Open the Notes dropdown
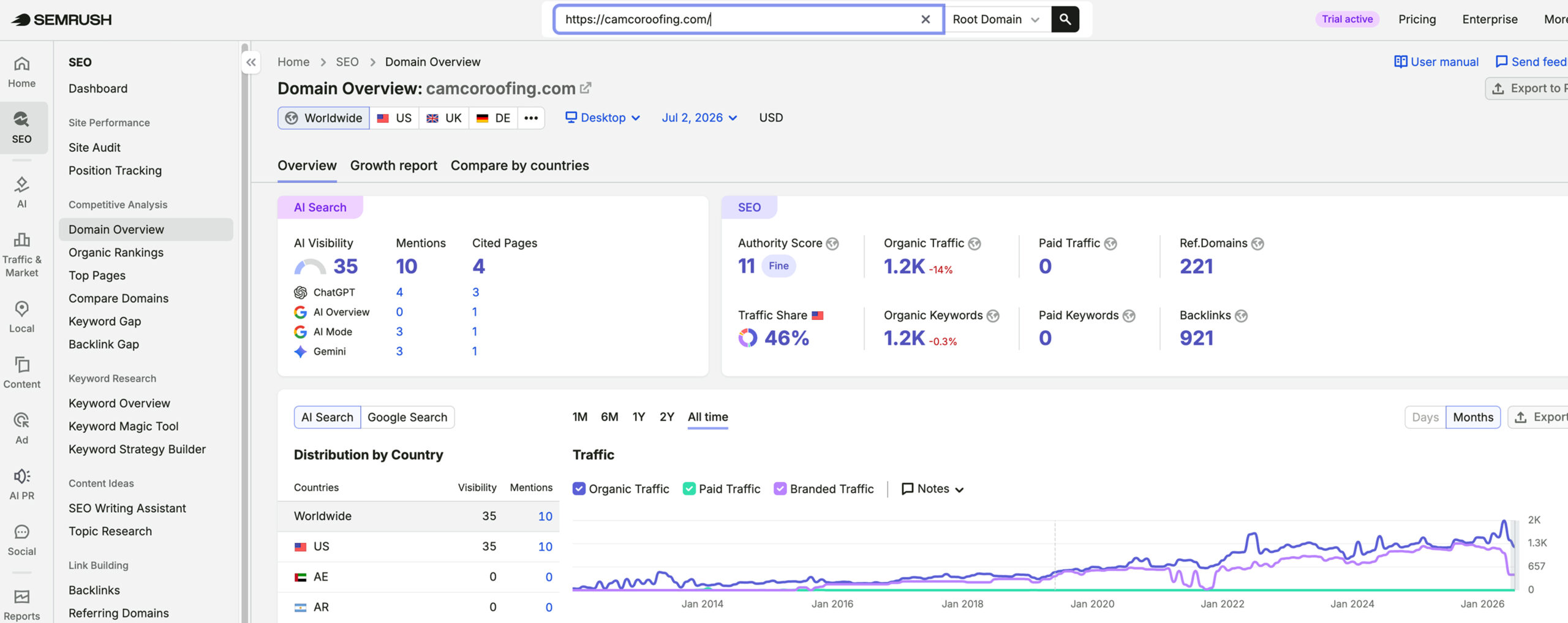This screenshot has height=623, width=1568. point(933,489)
